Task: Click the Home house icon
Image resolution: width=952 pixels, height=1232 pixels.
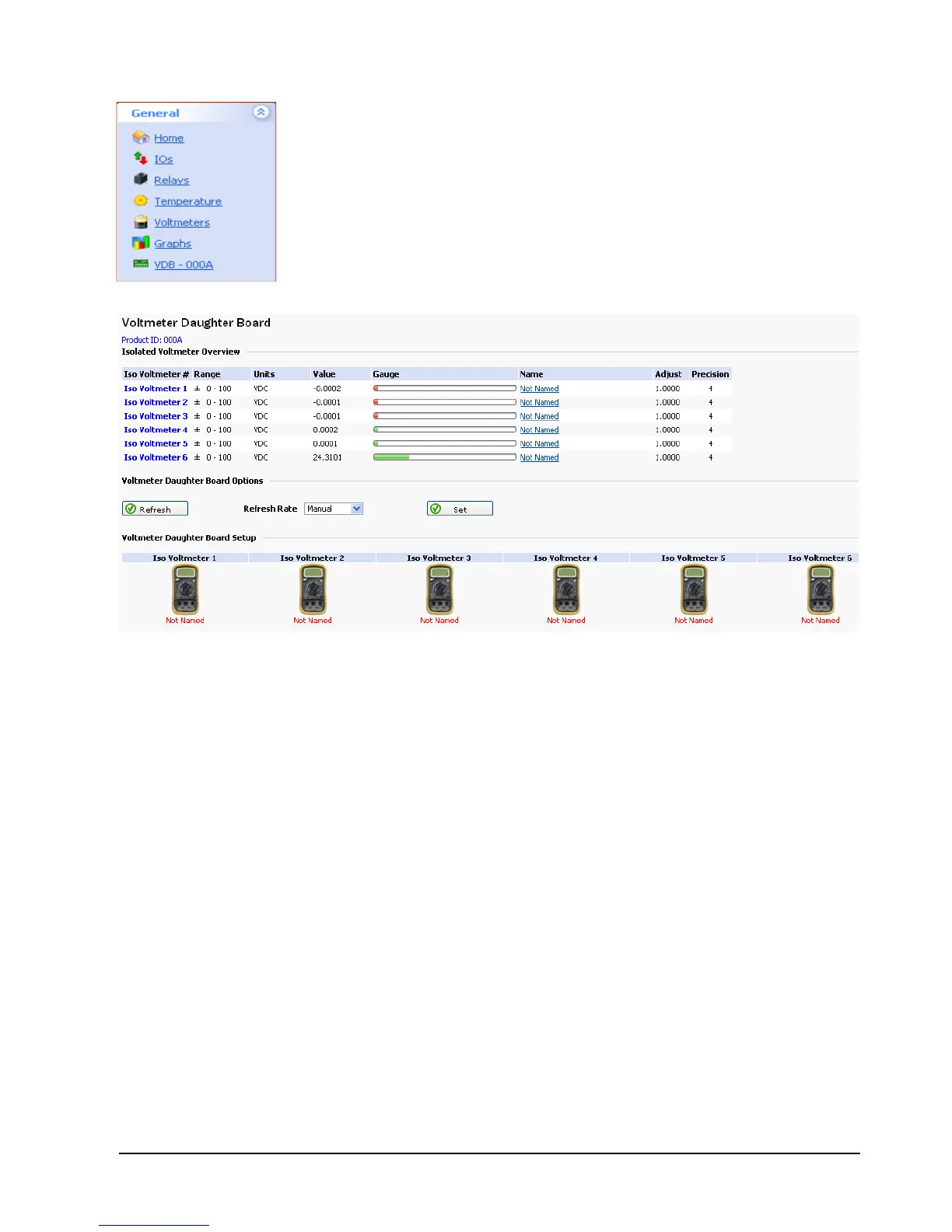Action: tap(141, 138)
